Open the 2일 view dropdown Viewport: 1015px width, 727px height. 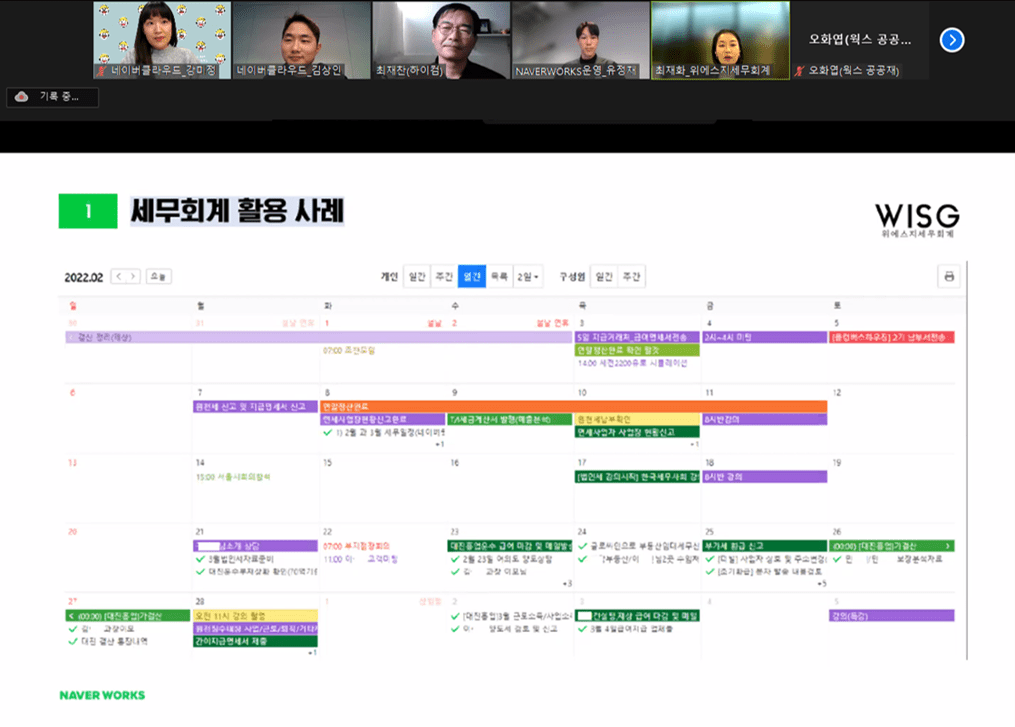[528, 276]
